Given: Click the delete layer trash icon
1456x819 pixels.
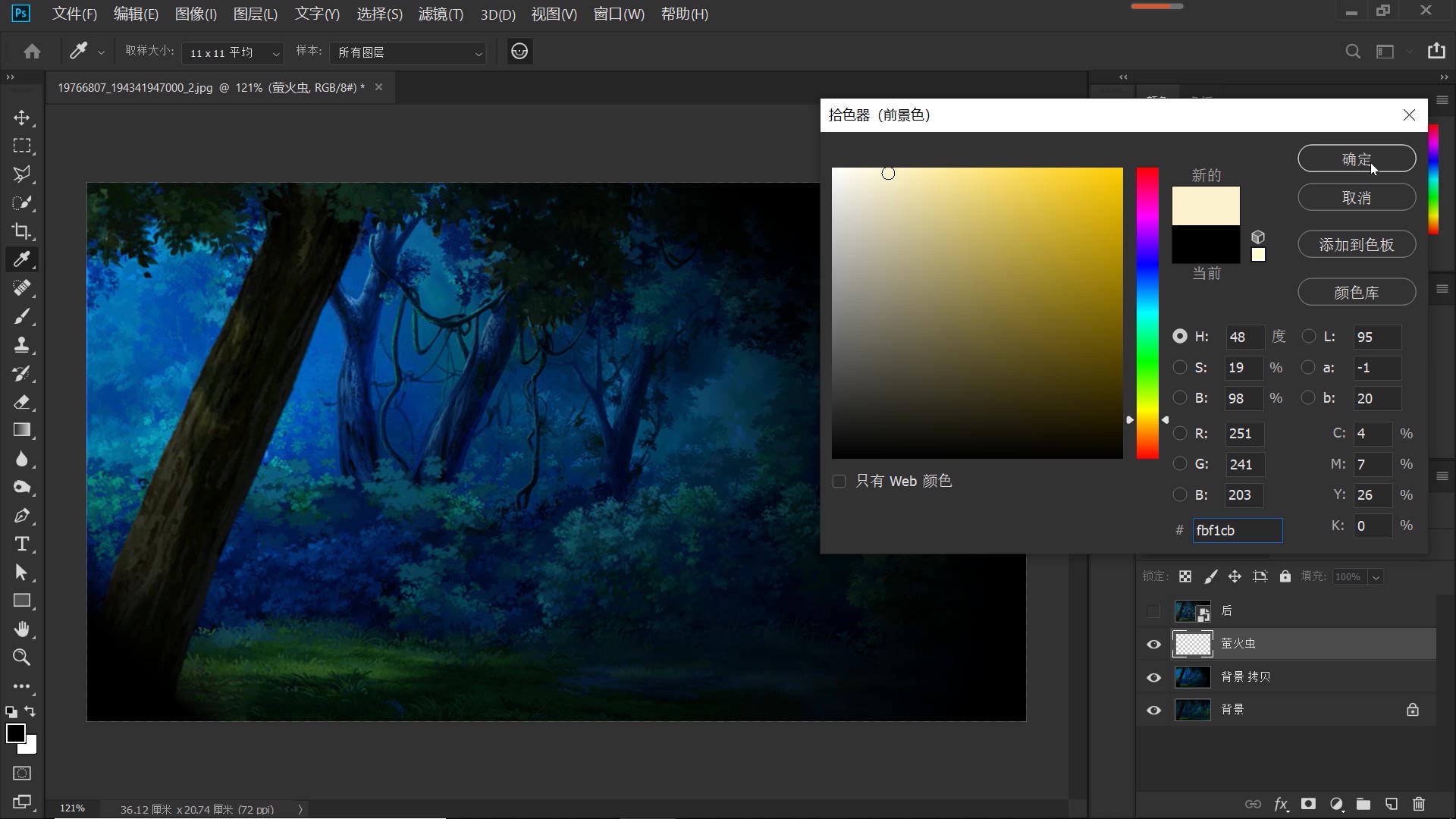Looking at the screenshot, I should pos(1419,804).
